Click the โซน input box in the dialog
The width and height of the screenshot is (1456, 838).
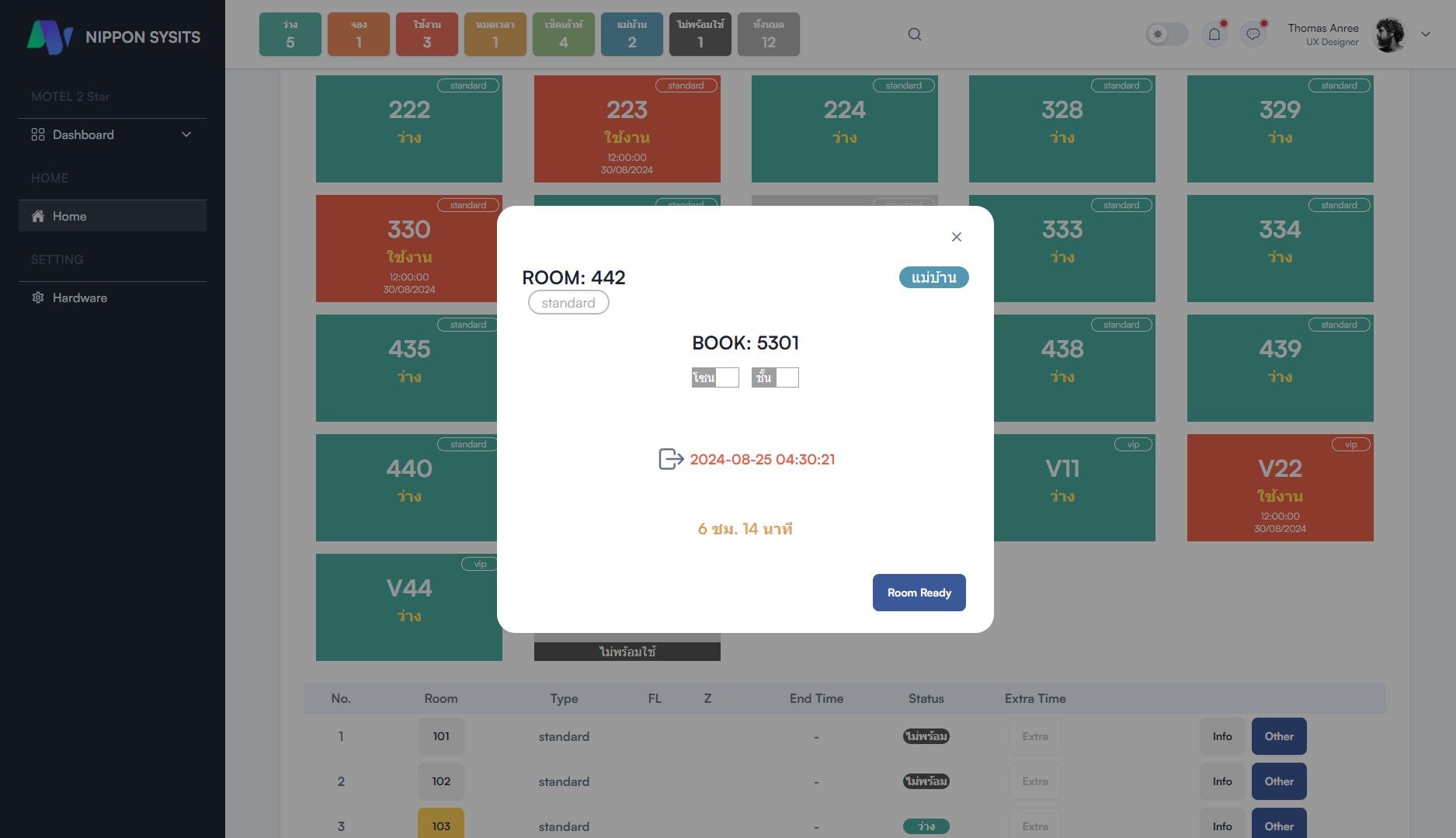coord(727,377)
